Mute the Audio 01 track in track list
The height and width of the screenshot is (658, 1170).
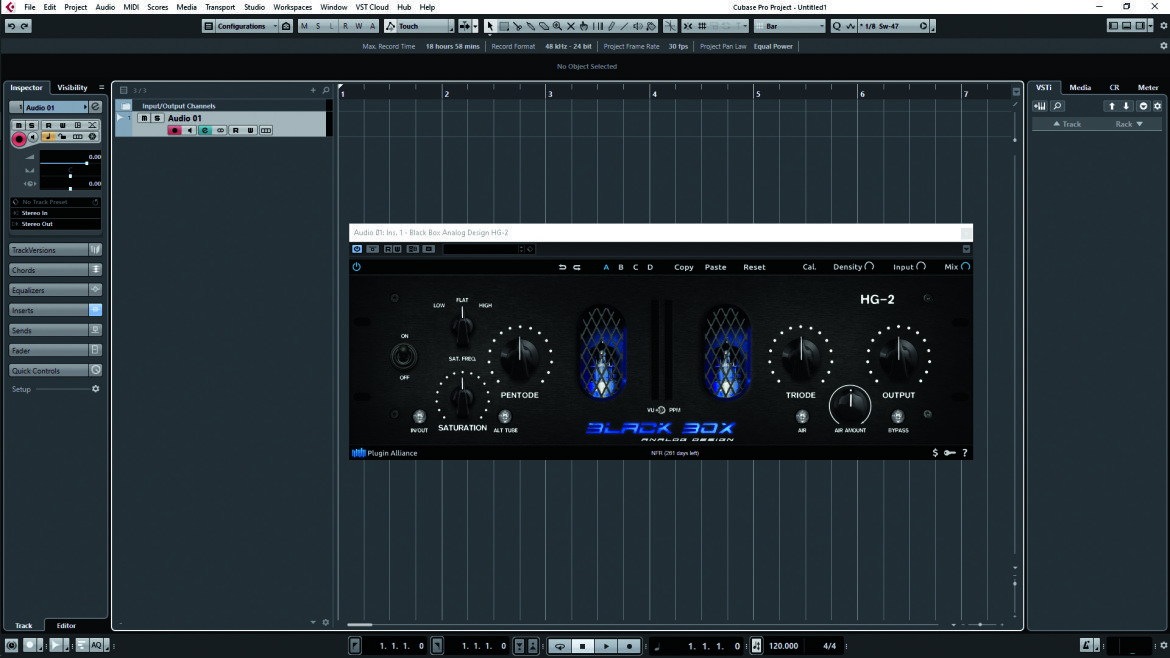144,118
